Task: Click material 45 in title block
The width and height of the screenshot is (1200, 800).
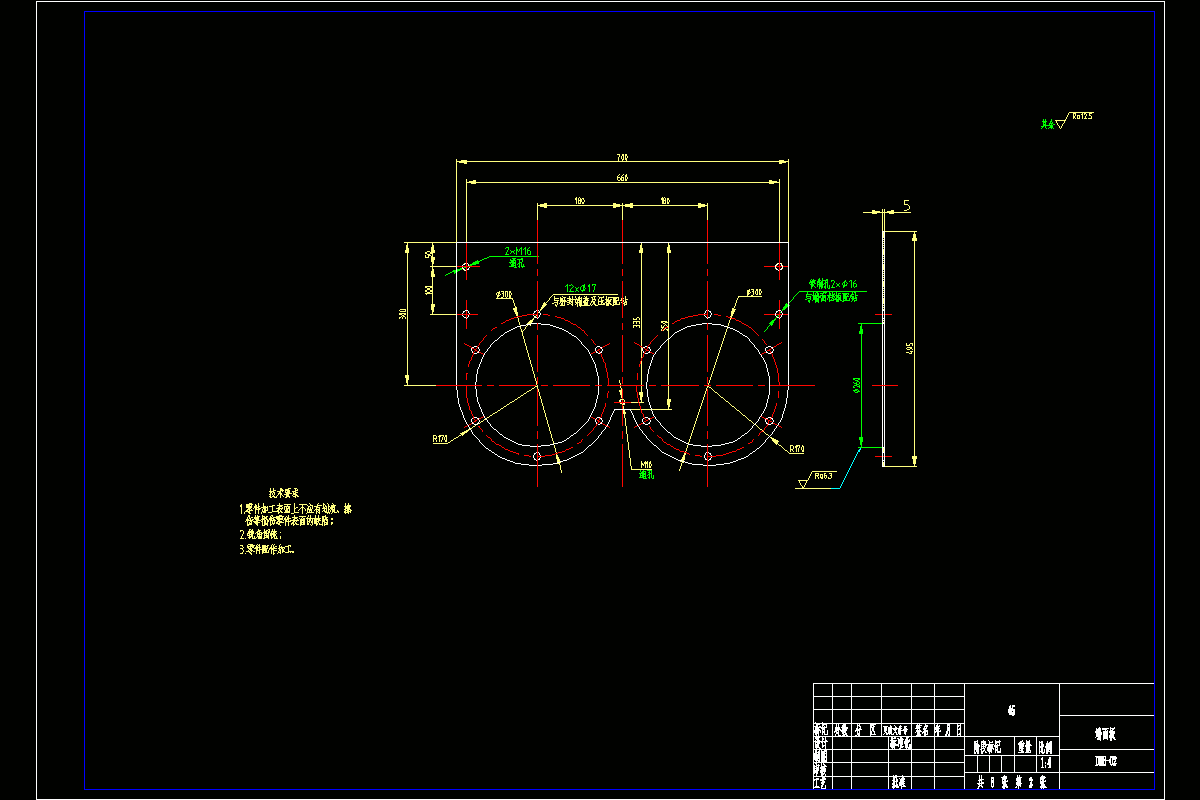Action: (x=1012, y=711)
